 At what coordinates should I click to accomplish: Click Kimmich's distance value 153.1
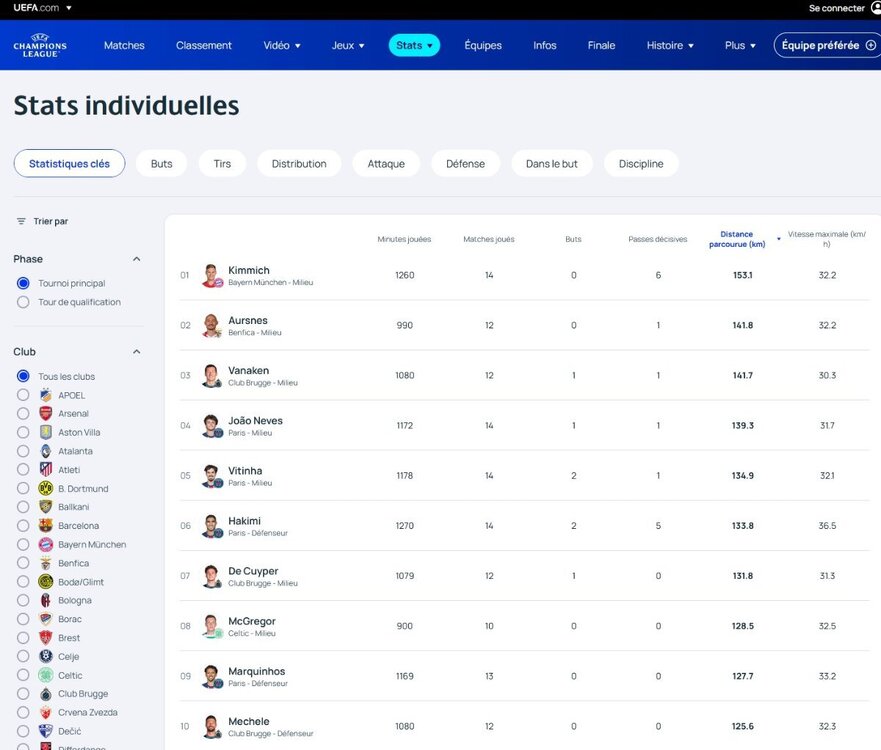click(x=742, y=275)
